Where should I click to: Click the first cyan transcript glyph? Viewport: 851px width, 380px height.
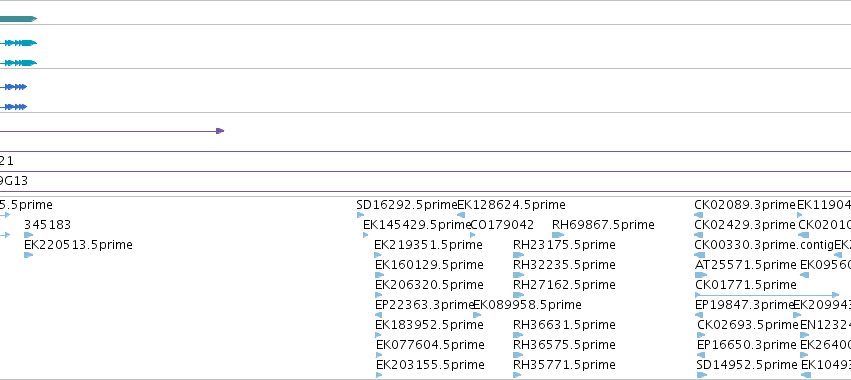pos(18,43)
